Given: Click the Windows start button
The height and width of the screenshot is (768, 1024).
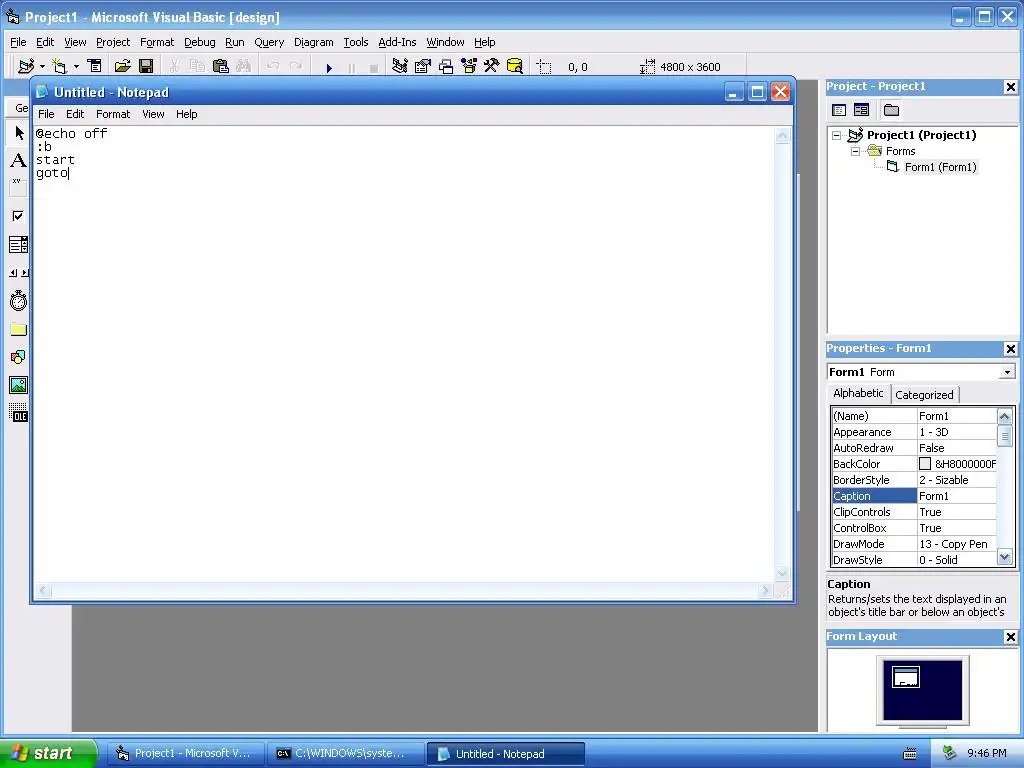Looking at the screenshot, I should point(48,754).
